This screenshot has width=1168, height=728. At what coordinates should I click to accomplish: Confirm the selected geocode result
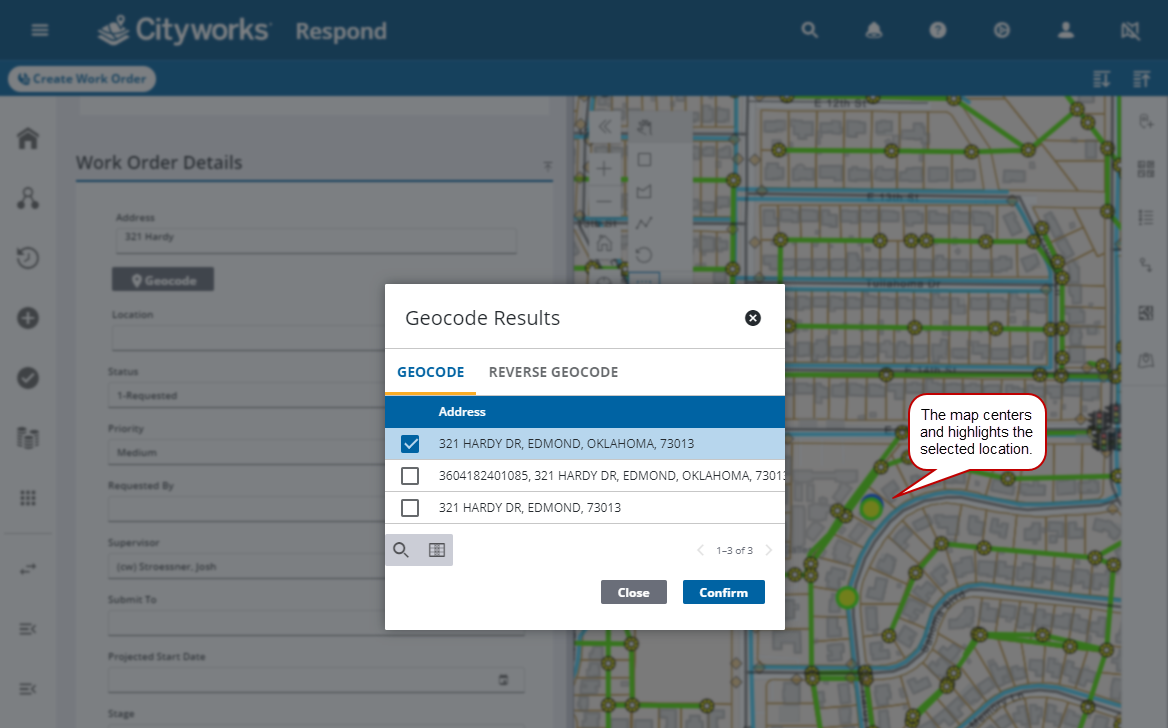(723, 592)
